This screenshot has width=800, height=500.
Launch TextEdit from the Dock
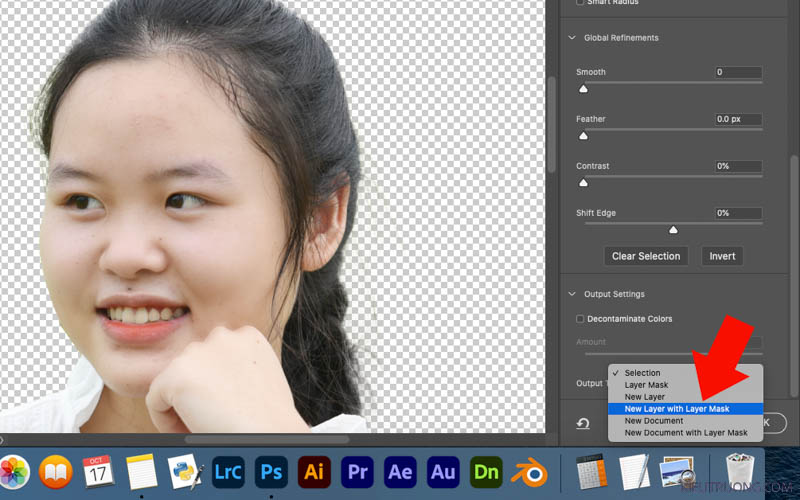coord(634,472)
